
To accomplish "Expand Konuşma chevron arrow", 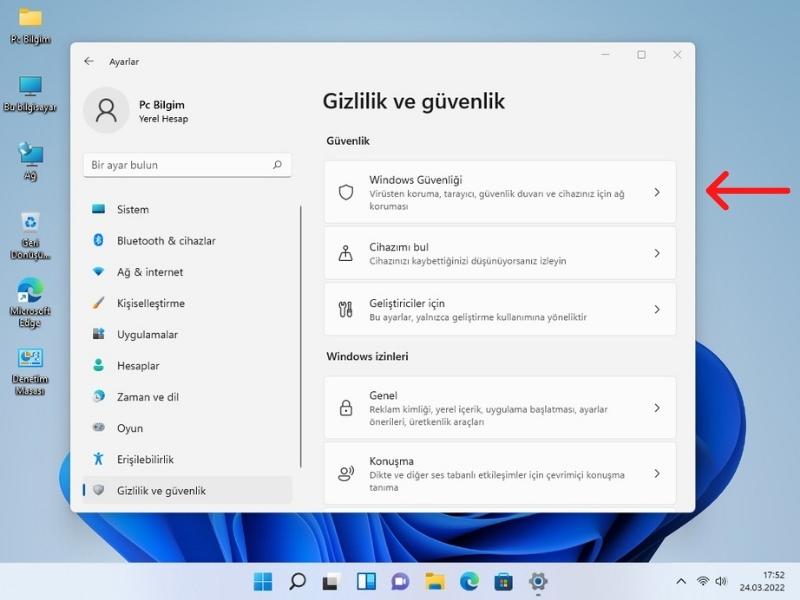I will click(657, 473).
